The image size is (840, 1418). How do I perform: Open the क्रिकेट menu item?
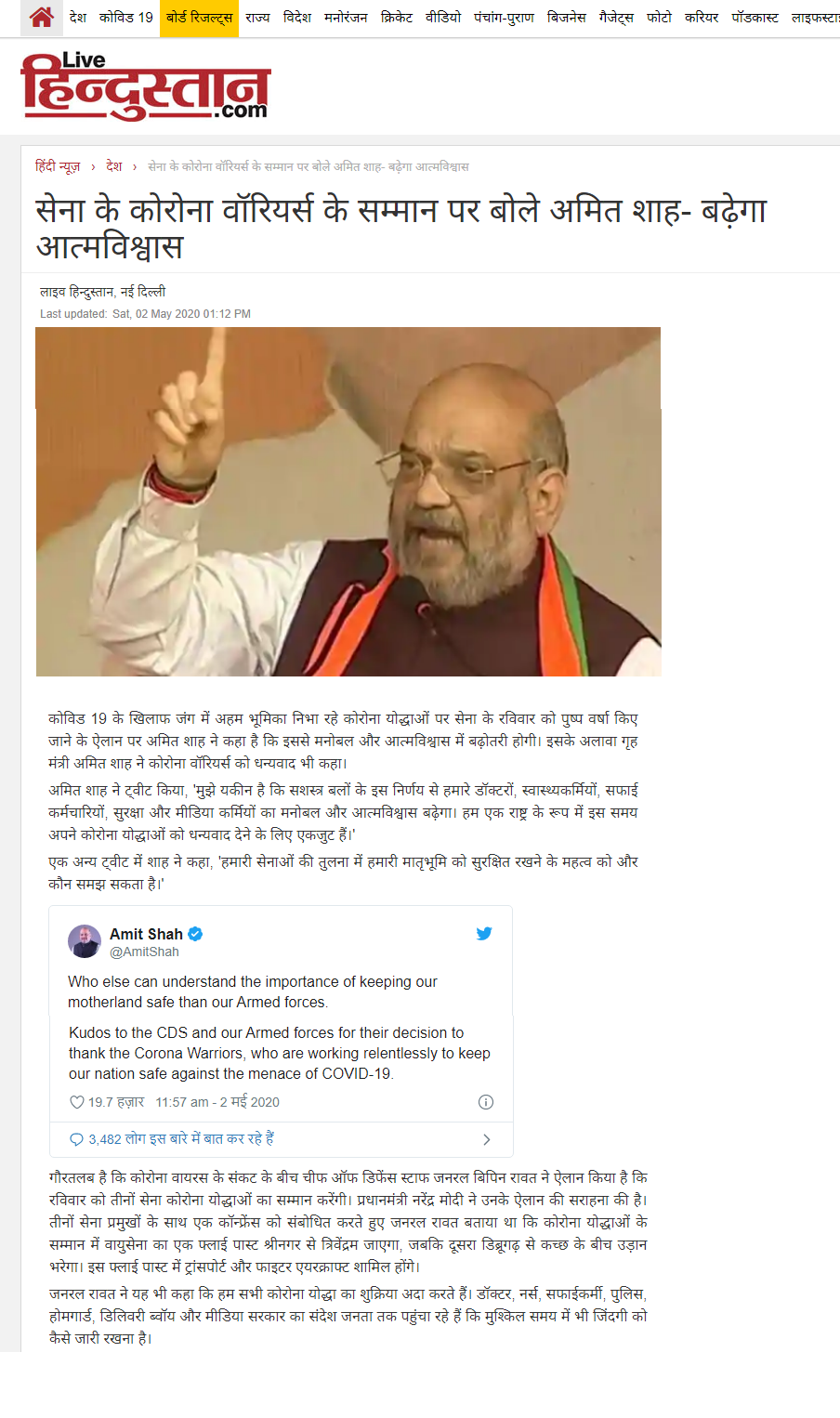pyautogui.click(x=397, y=18)
